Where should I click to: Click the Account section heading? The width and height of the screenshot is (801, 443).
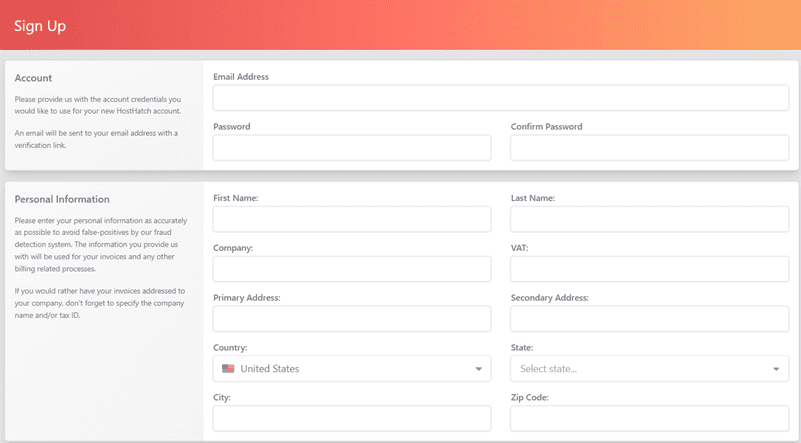pyautogui.click(x=33, y=78)
